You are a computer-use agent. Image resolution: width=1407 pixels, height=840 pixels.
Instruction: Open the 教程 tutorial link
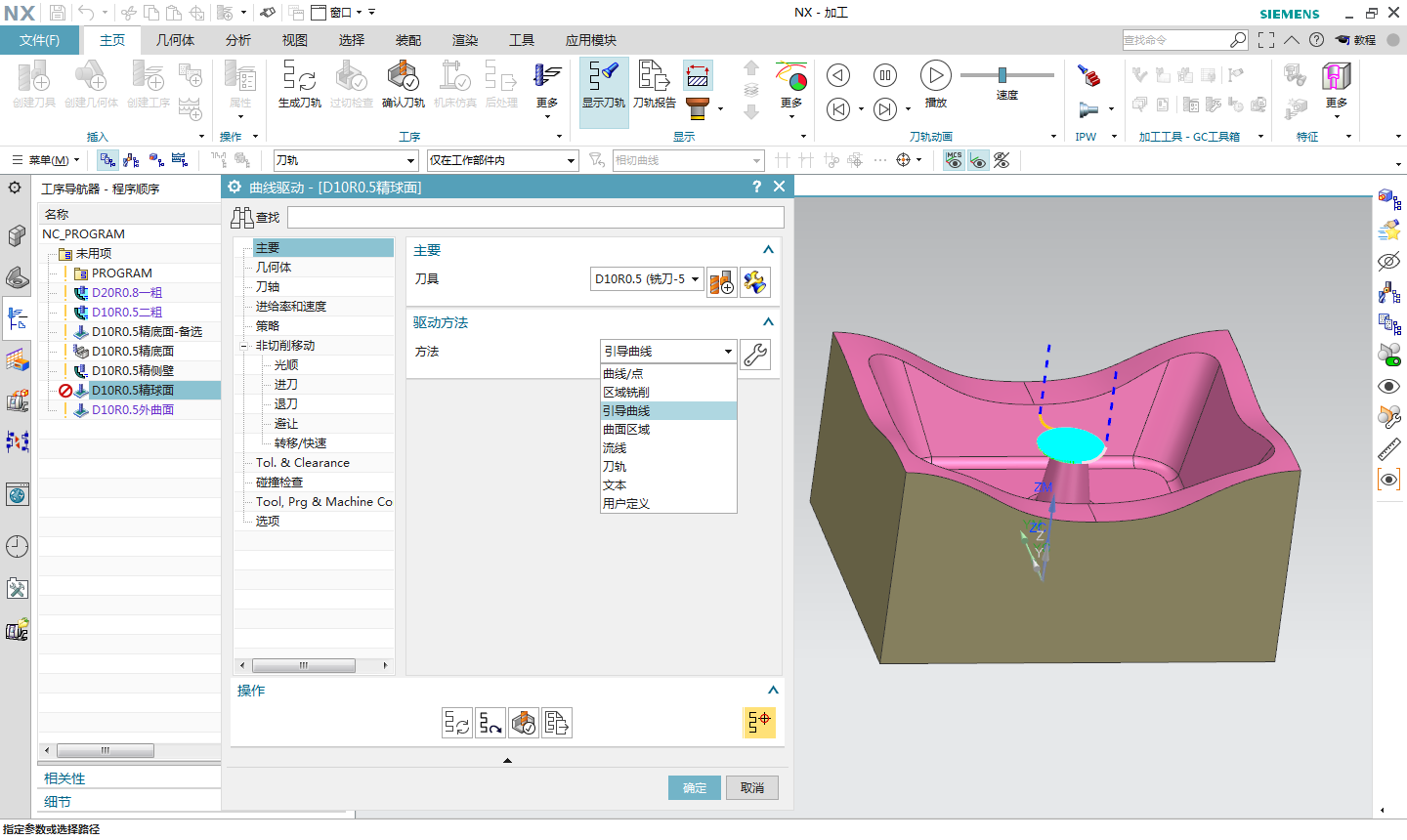(x=1355, y=40)
